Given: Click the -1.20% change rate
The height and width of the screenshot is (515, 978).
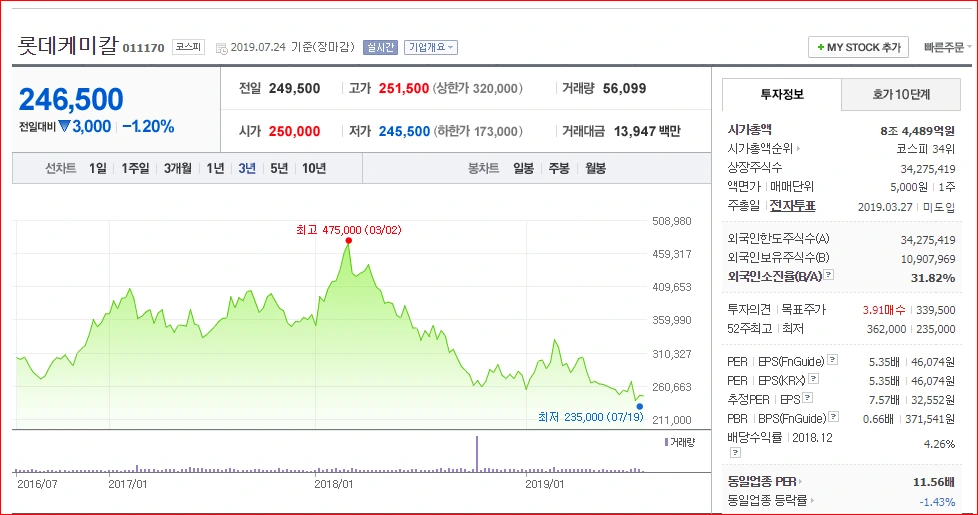Looking at the screenshot, I should pyautogui.click(x=148, y=127).
